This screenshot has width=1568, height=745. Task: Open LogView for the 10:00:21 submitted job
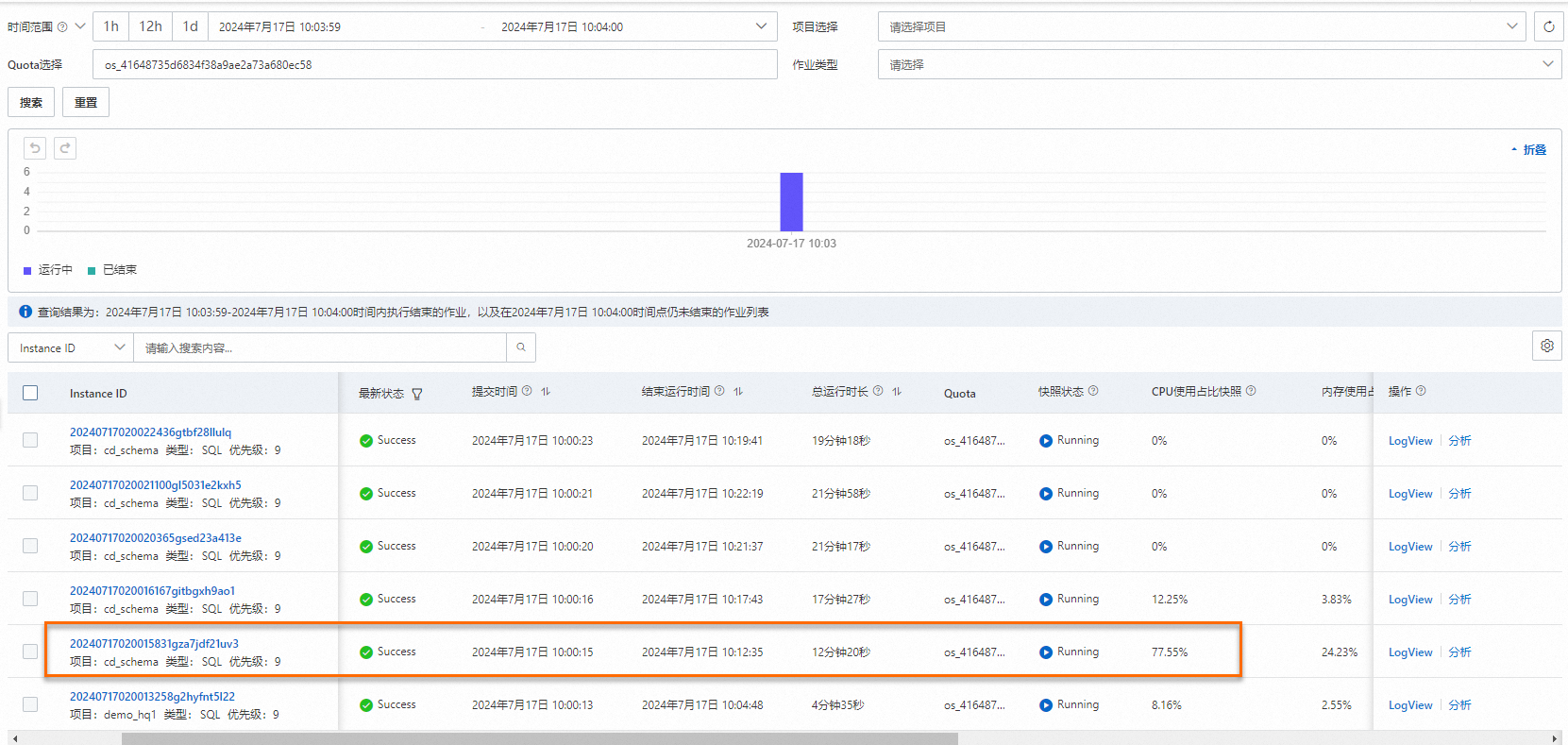coord(1410,494)
